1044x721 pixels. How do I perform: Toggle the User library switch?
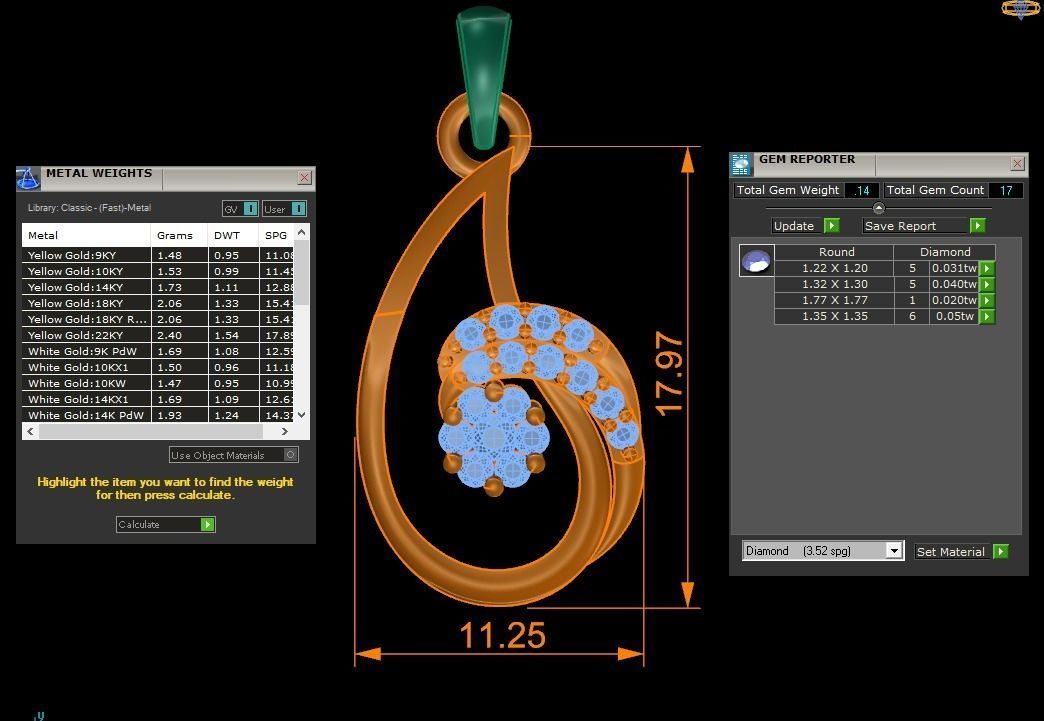tap(299, 208)
